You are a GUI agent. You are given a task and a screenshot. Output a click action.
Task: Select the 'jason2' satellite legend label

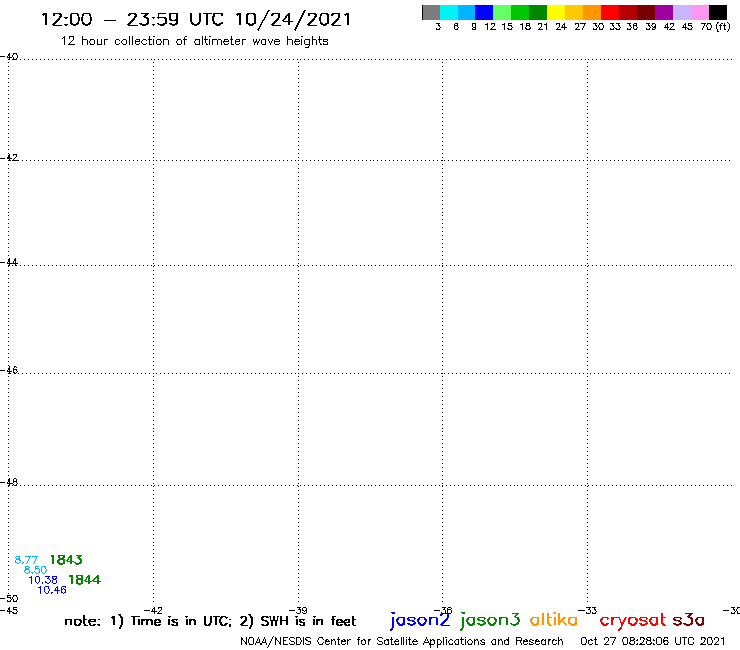420,620
